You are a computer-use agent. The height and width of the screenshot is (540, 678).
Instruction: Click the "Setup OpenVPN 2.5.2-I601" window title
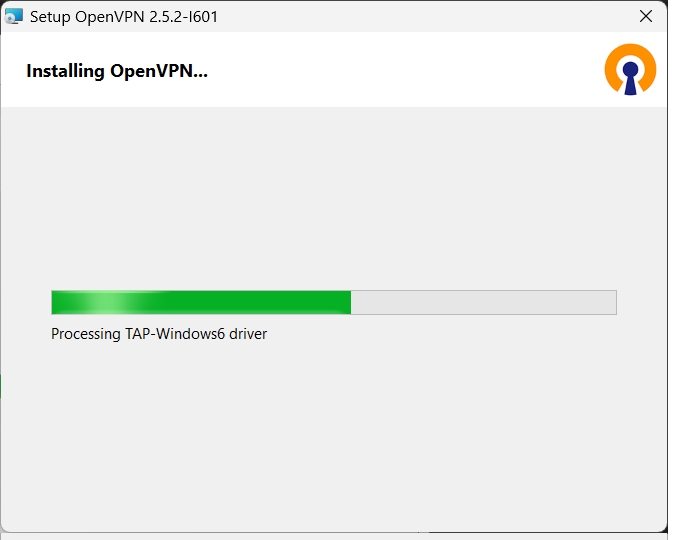point(124,17)
